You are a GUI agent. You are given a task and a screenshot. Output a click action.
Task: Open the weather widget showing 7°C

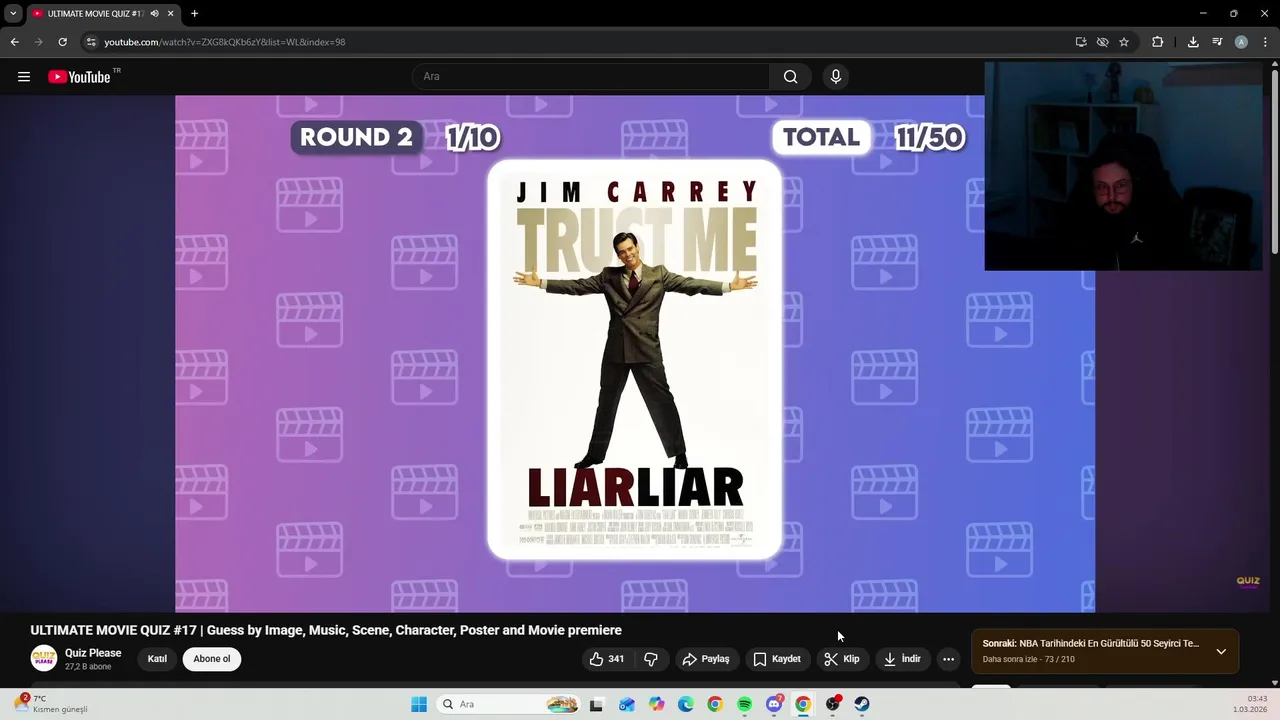point(50,704)
